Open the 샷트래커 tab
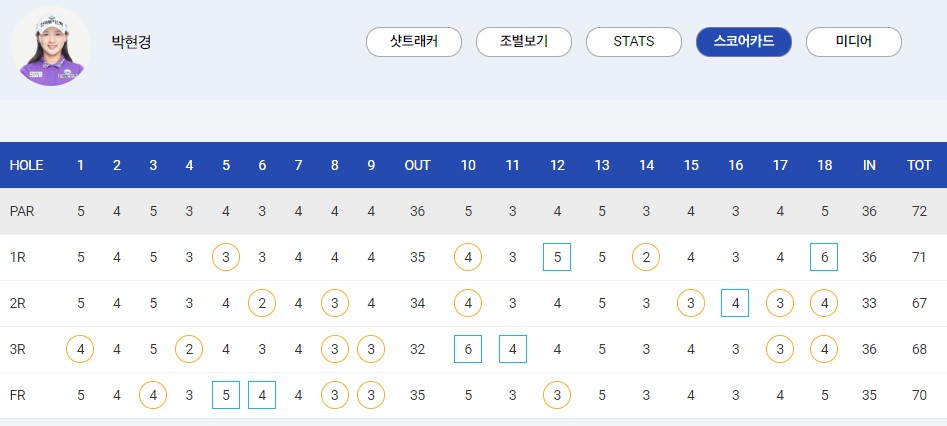 [x=414, y=42]
